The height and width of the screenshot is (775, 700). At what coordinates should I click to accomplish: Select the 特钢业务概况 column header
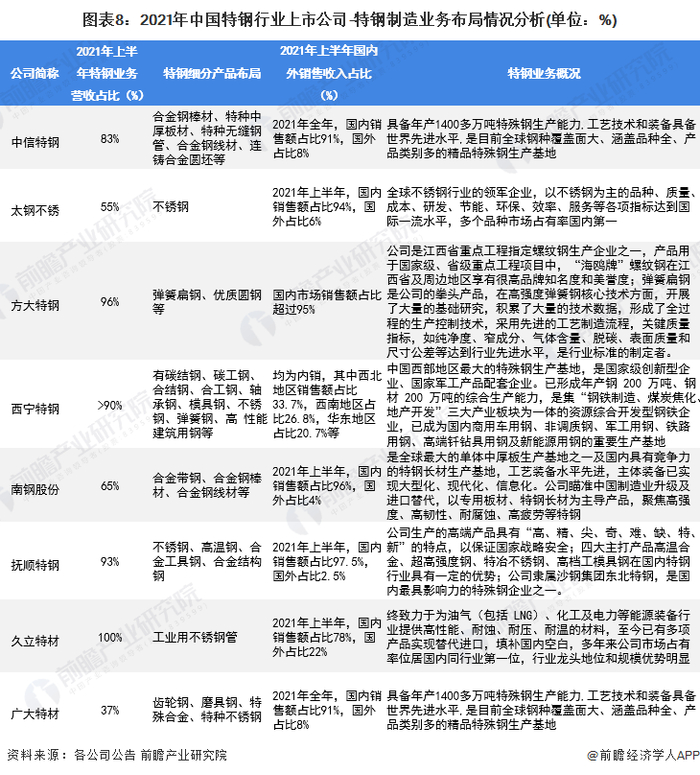coord(544,74)
